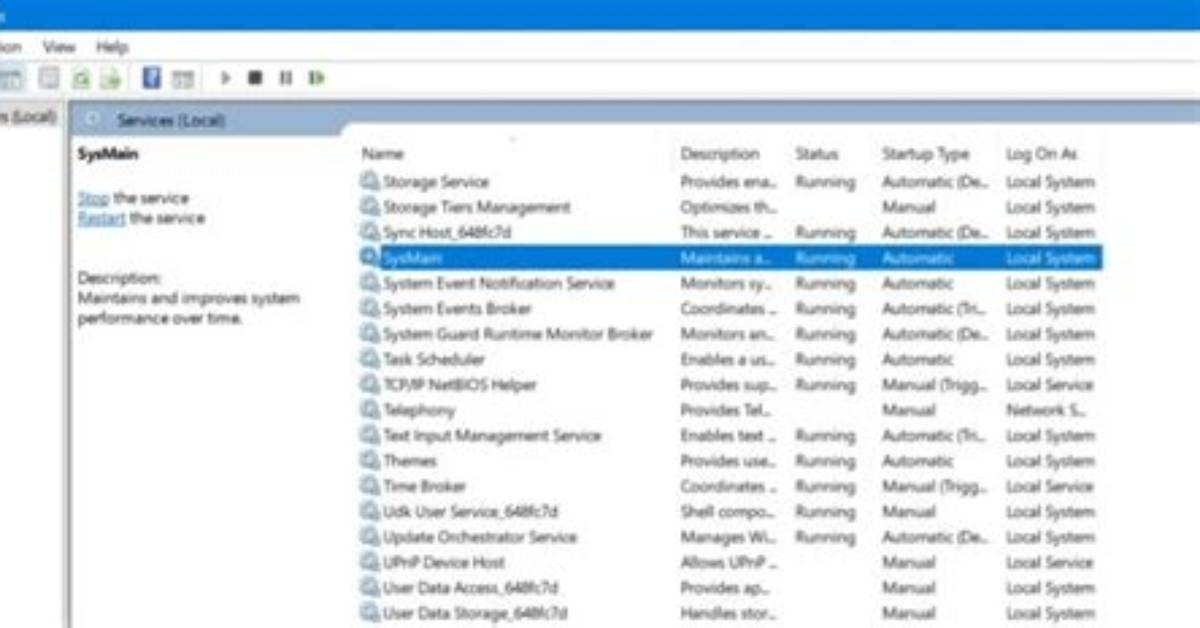1200x628 pixels.
Task: Click the Pause Service toolbar icon
Action: coord(286,77)
